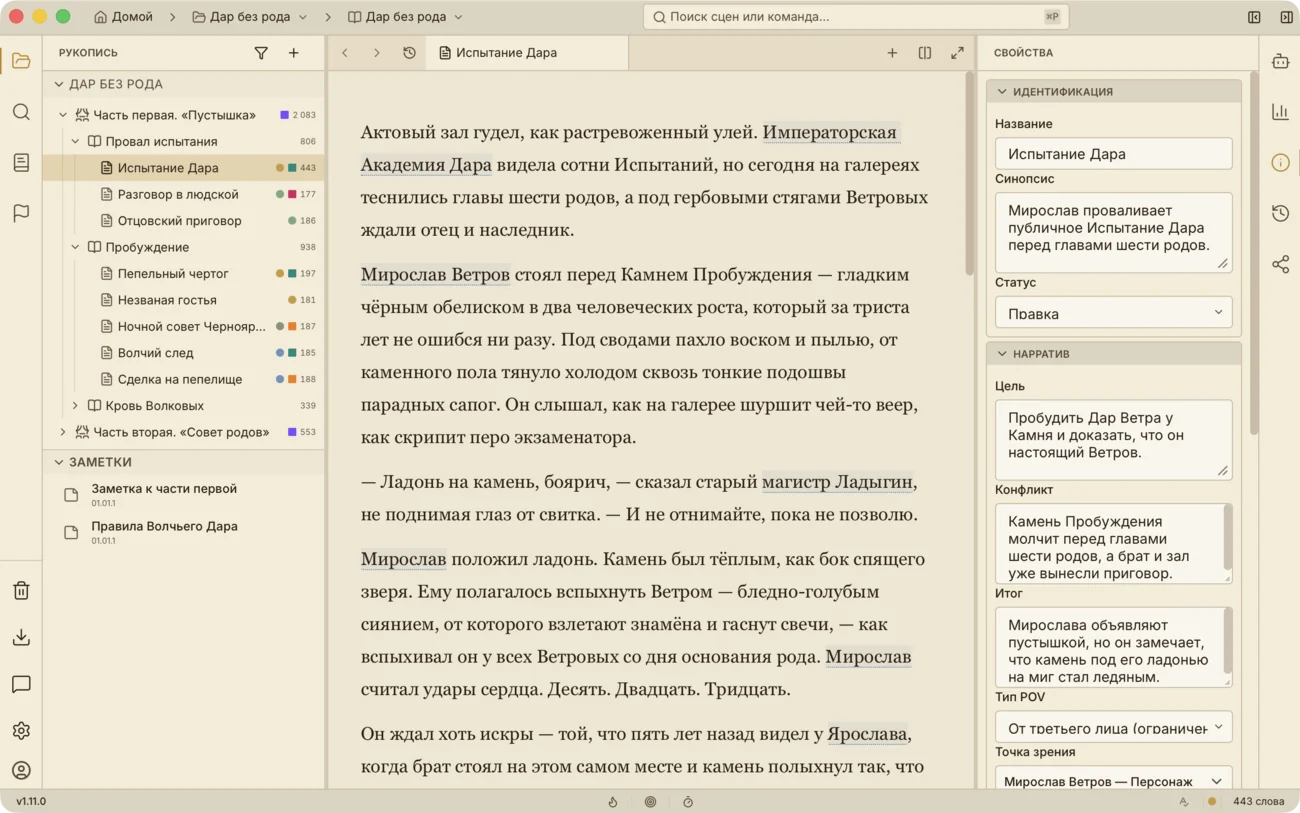Open the search icon in left sidebar
This screenshot has width=1300, height=813.
21,112
